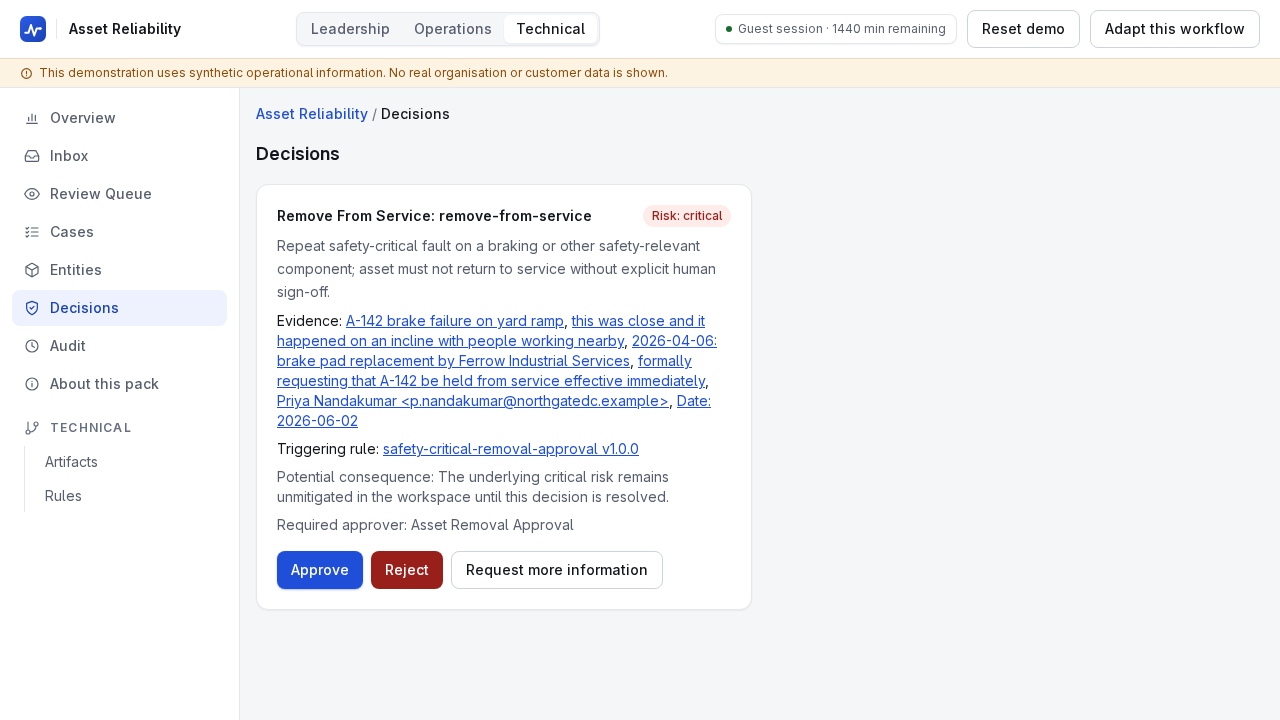Click the 'Required approver: Asset Removal Approval' text
Image resolution: width=1280 pixels, height=720 pixels.
425,525
